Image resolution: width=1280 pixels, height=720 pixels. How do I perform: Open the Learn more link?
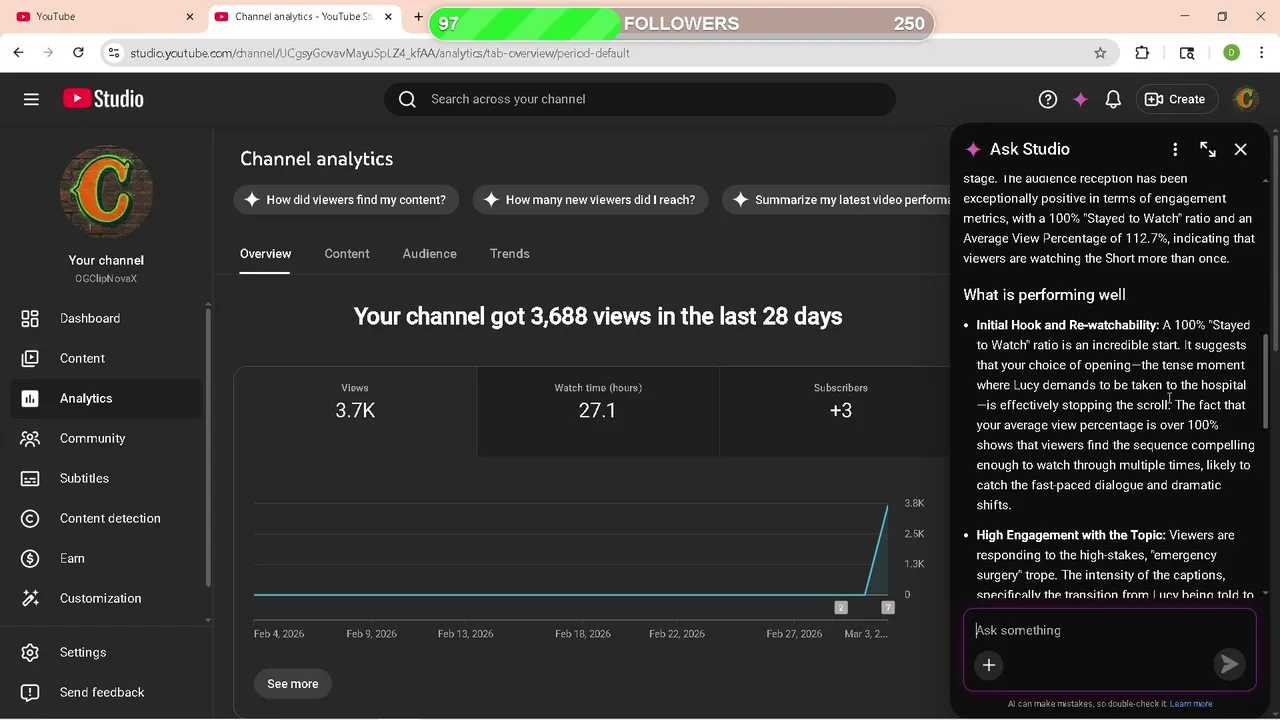1191,704
